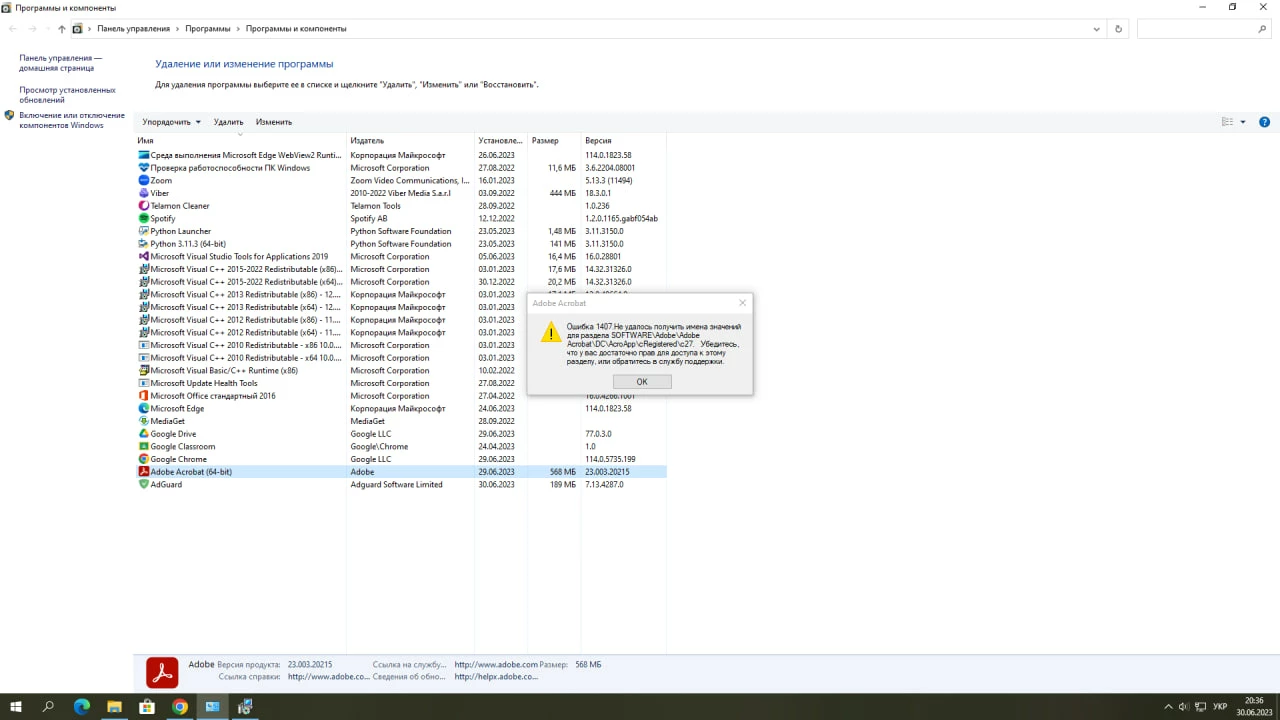The width and height of the screenshot is (1280, 720).
Task: Show hidden tray icons chevron
Action: pyautogui.click(x=1169, y=707)
